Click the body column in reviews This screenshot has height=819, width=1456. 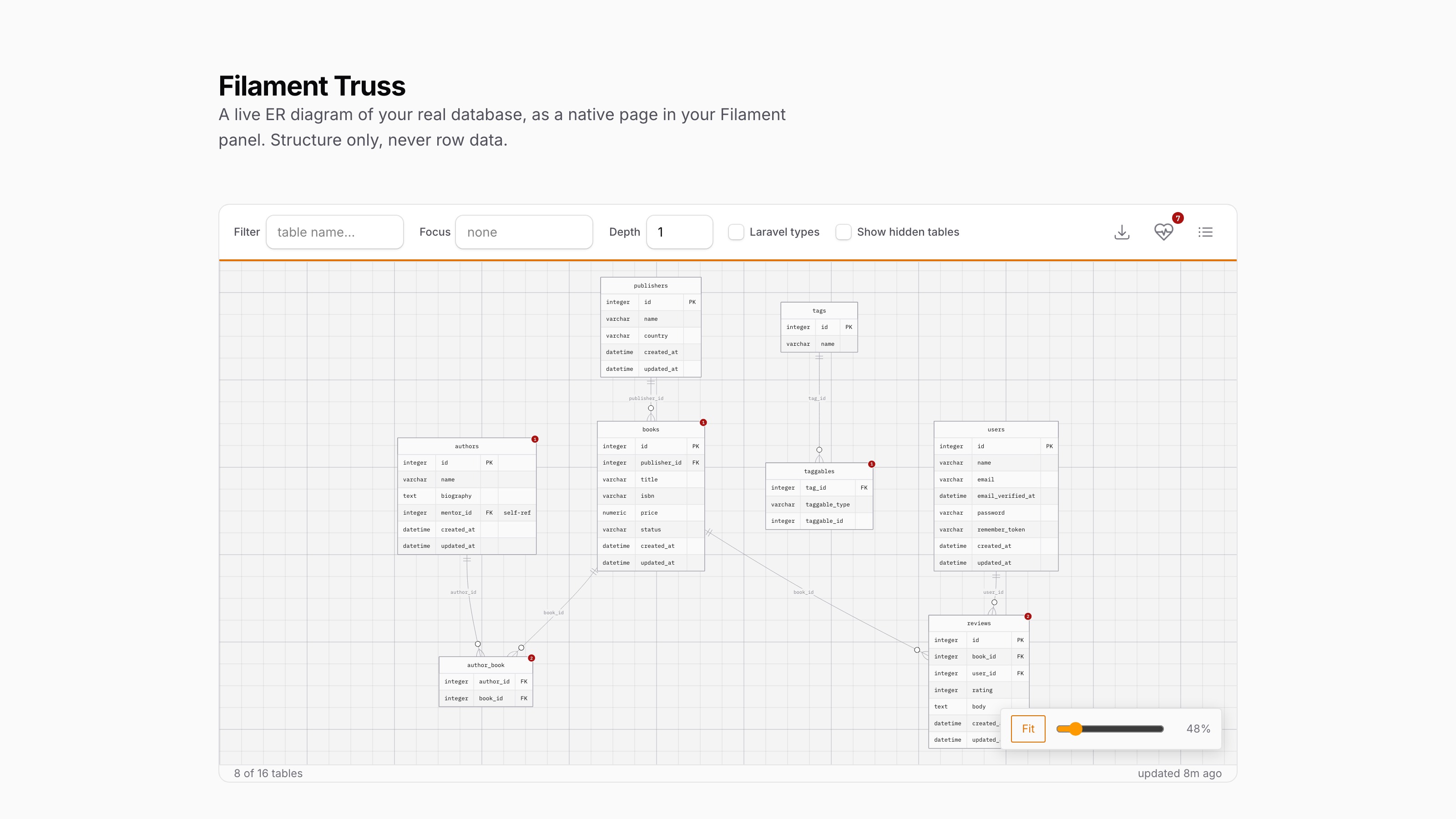(x=978, y=707)
